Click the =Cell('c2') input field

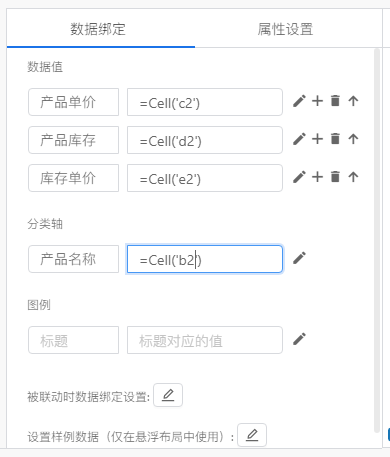[205, 102]
